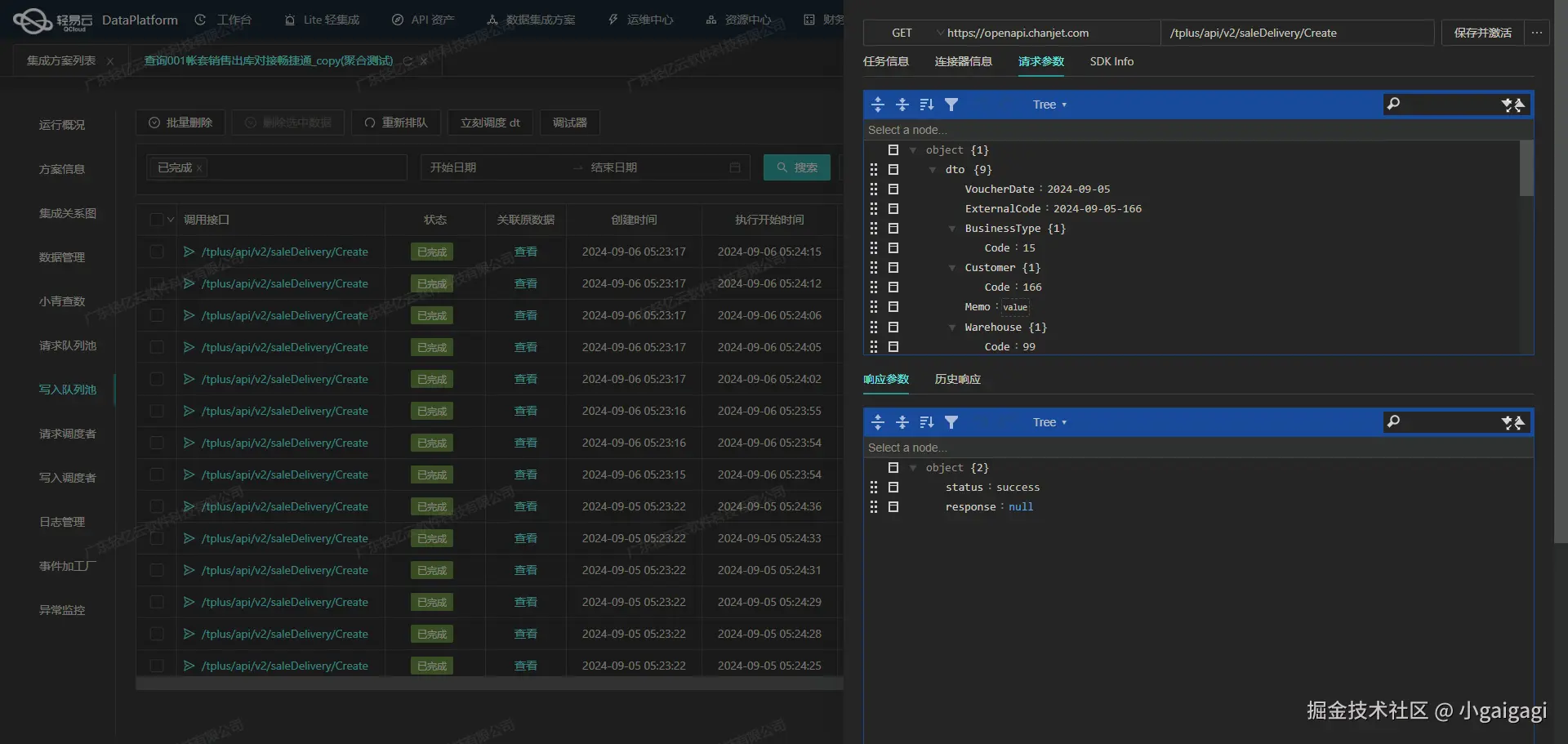Toggle the select-all checkbox in table header
This screenshot has width=1568, height=744.
(x=157, y=220)
